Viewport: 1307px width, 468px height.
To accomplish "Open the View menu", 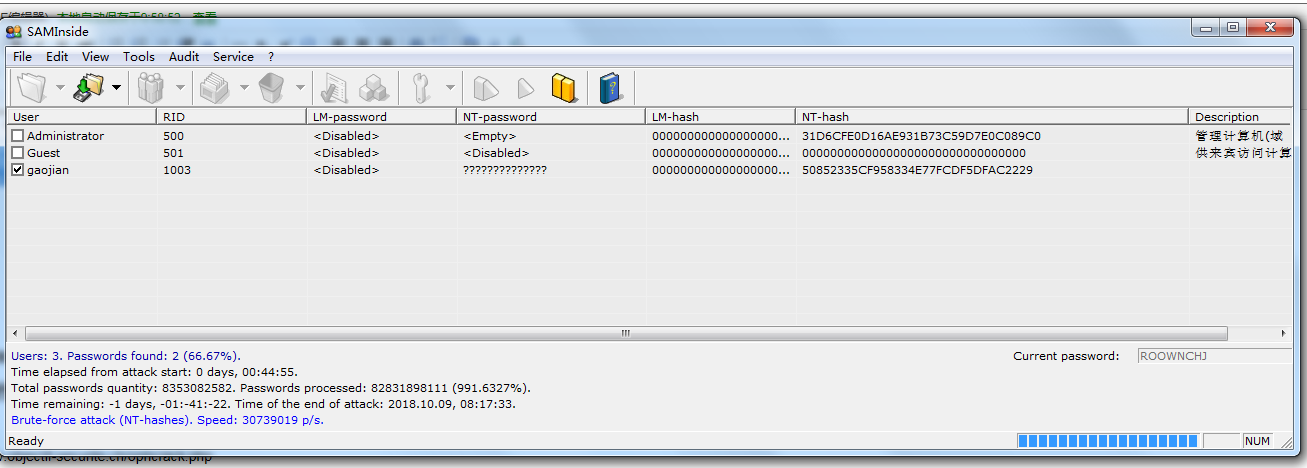I will (x=95, y=57).
